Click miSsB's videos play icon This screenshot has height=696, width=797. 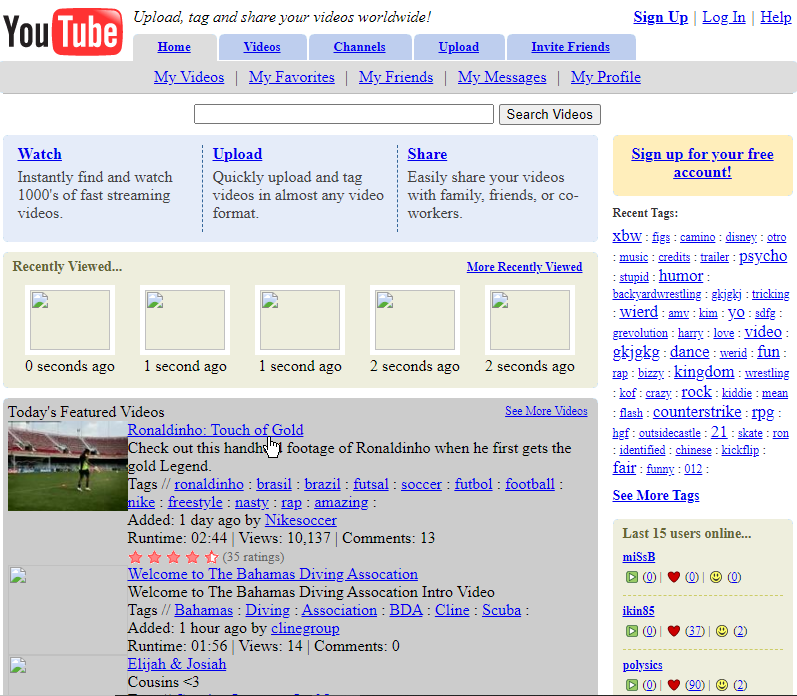point(632,577)
